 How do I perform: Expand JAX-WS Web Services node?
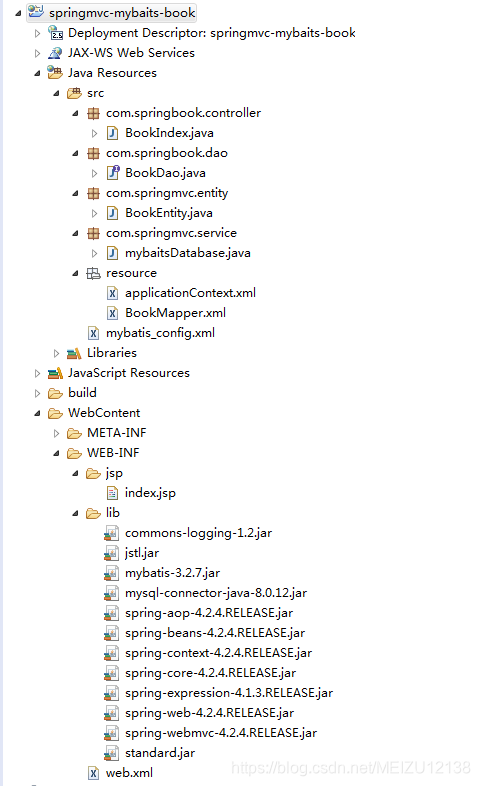click(38, 53)
